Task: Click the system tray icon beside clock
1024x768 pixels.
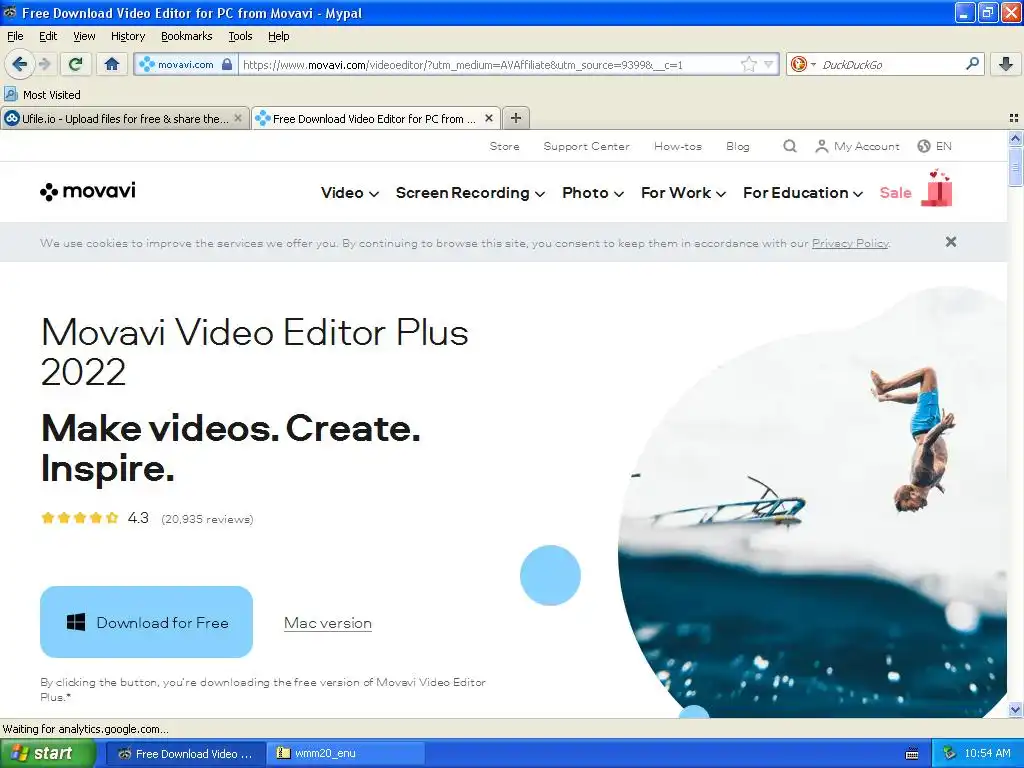Action: point(950,754)
